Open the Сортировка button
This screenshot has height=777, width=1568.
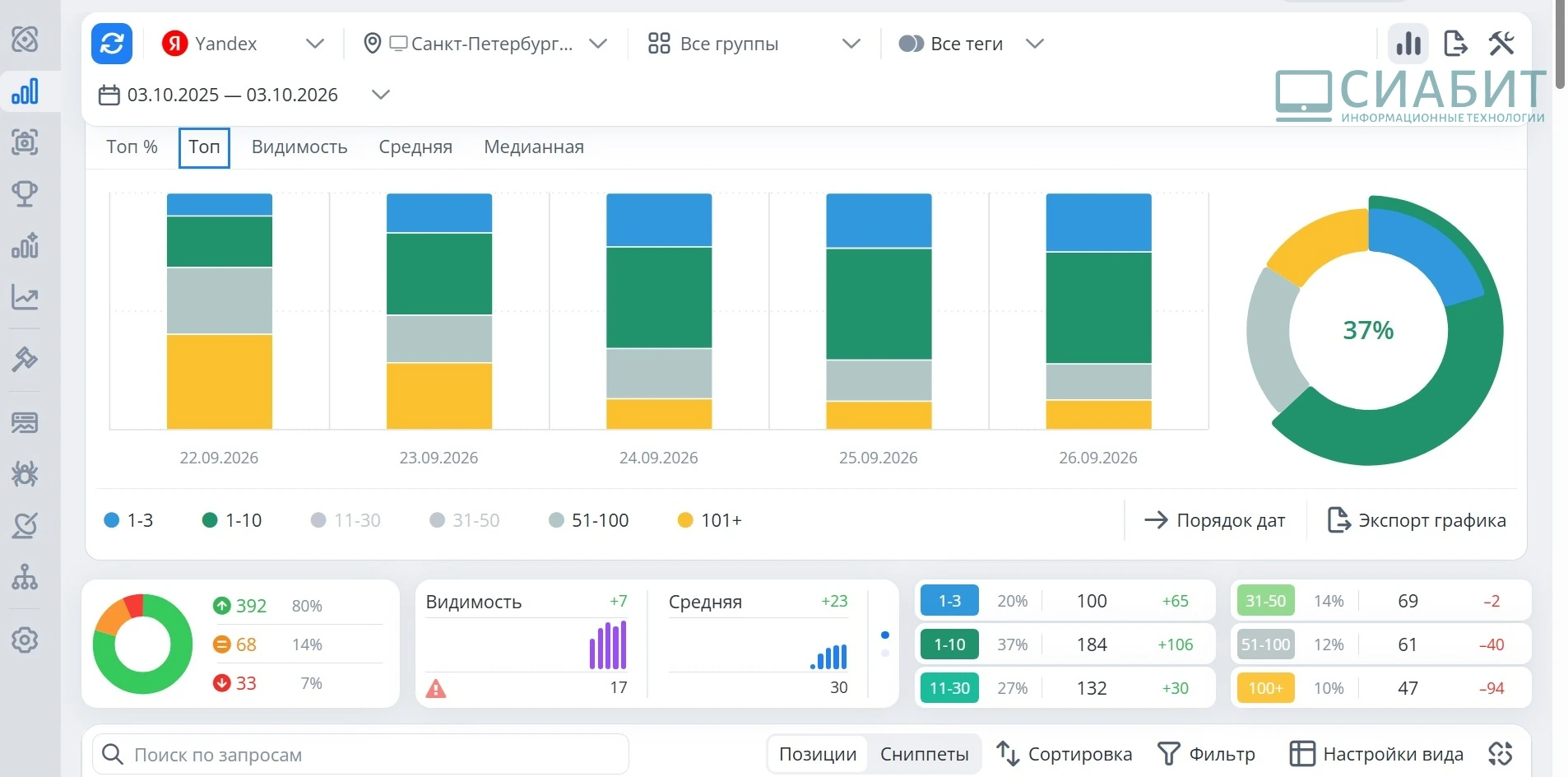click(1064, 754)
